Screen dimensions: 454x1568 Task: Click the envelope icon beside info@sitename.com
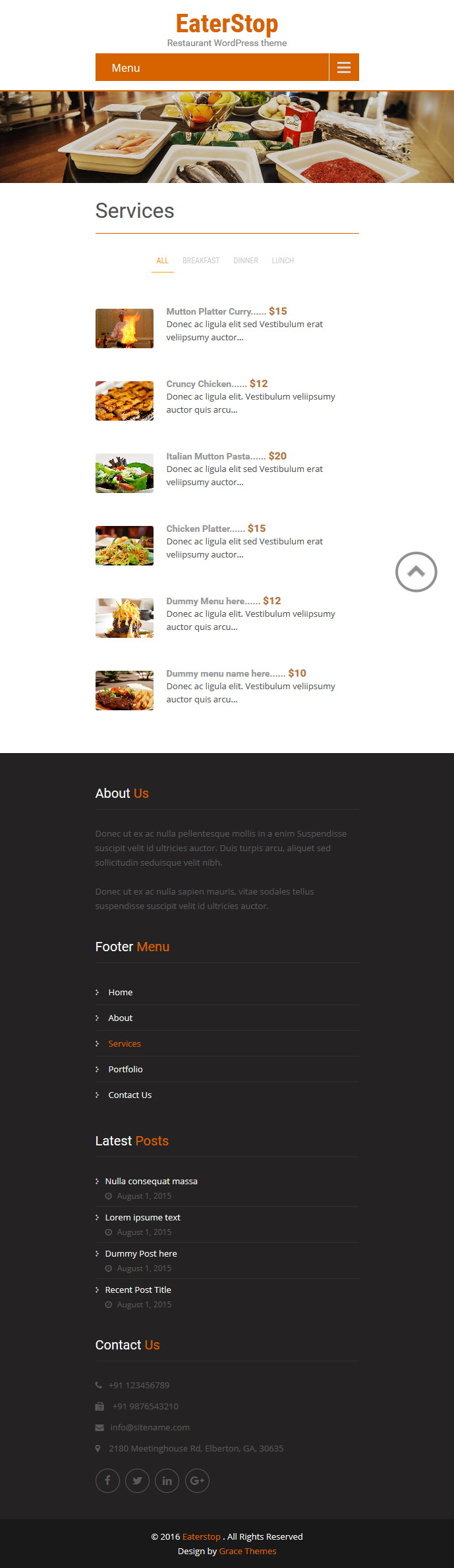pos(99,1427)
